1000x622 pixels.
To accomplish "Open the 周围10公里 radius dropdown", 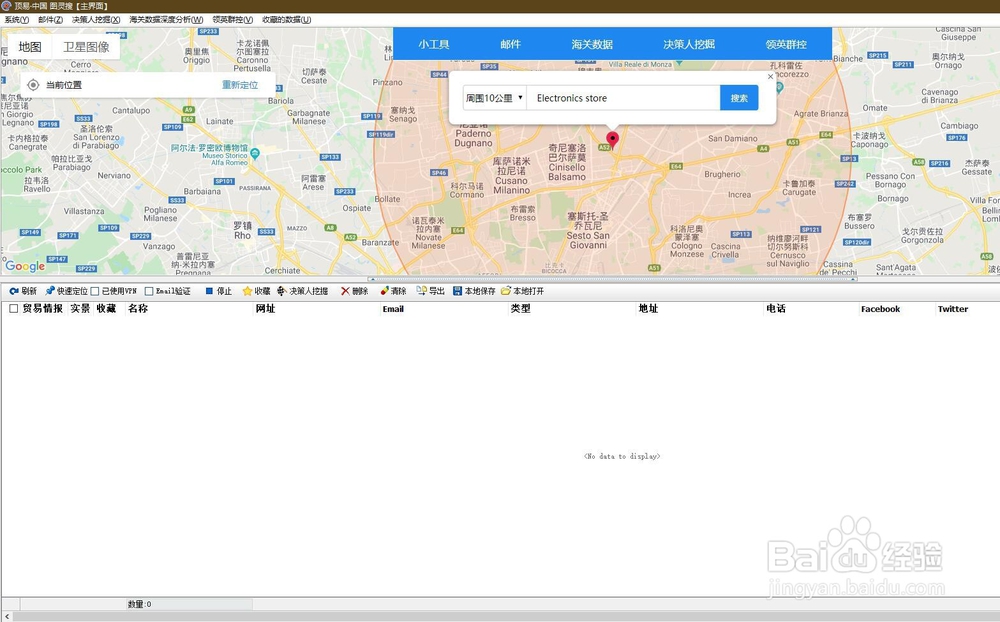I will coord(494,98).
